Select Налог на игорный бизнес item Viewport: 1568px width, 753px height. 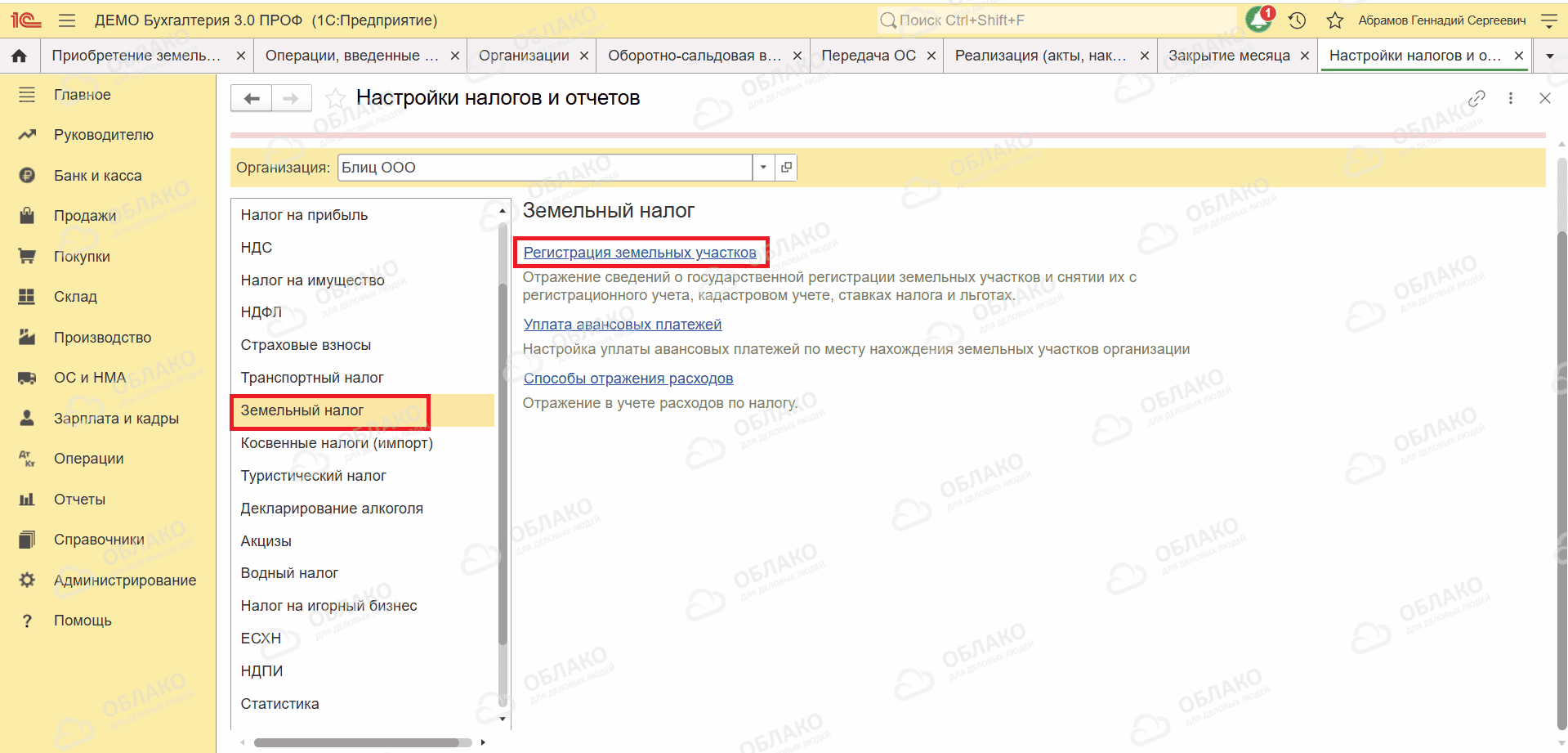tap(364, 606)
